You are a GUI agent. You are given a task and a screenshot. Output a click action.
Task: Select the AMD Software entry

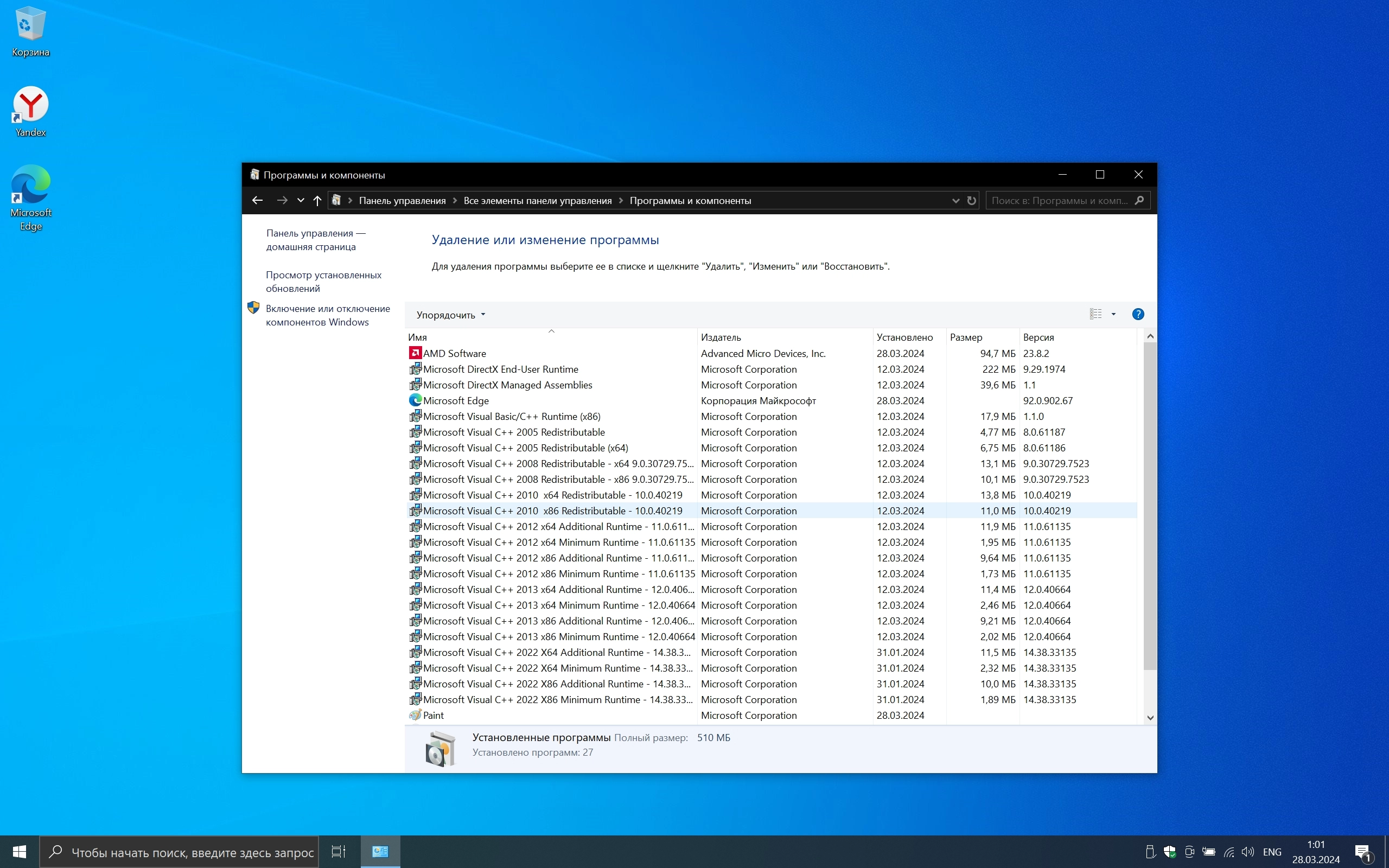click(x=454, y=354)
